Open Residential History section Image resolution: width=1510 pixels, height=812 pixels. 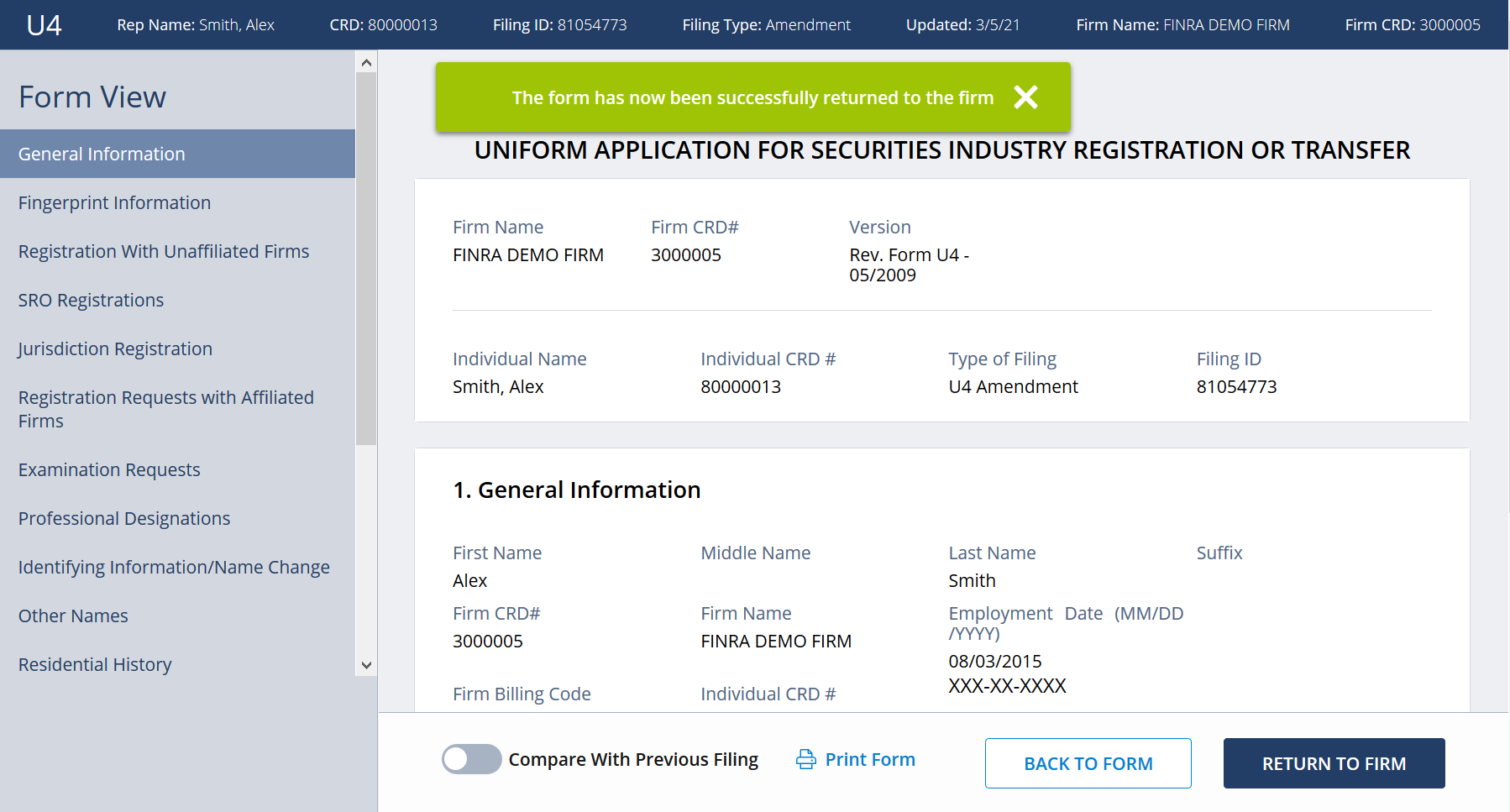coord(95,664)
